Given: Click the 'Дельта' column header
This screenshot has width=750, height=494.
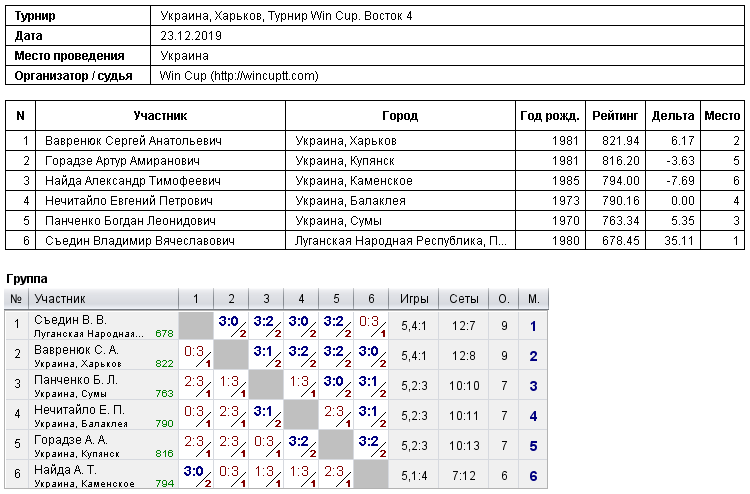Looking at the screenshot, I should (x=673, y=116).
